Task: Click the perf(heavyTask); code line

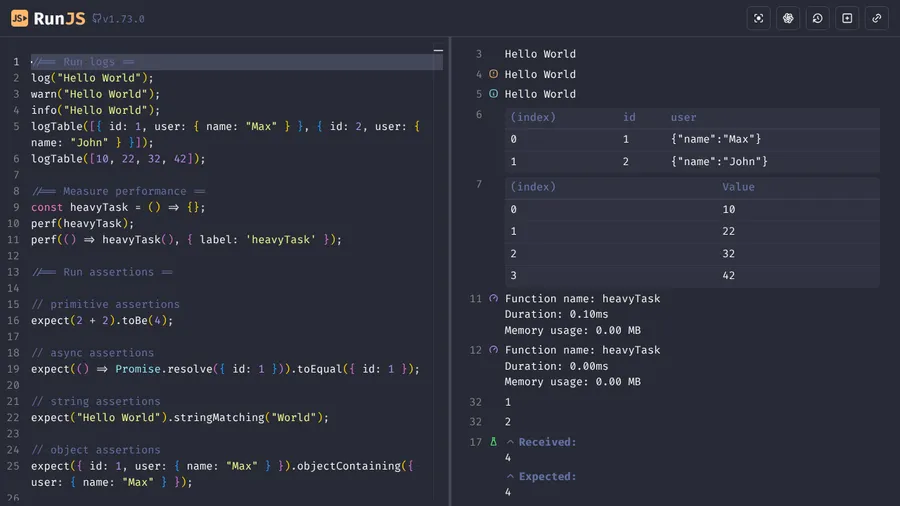Action: [82, 223]
